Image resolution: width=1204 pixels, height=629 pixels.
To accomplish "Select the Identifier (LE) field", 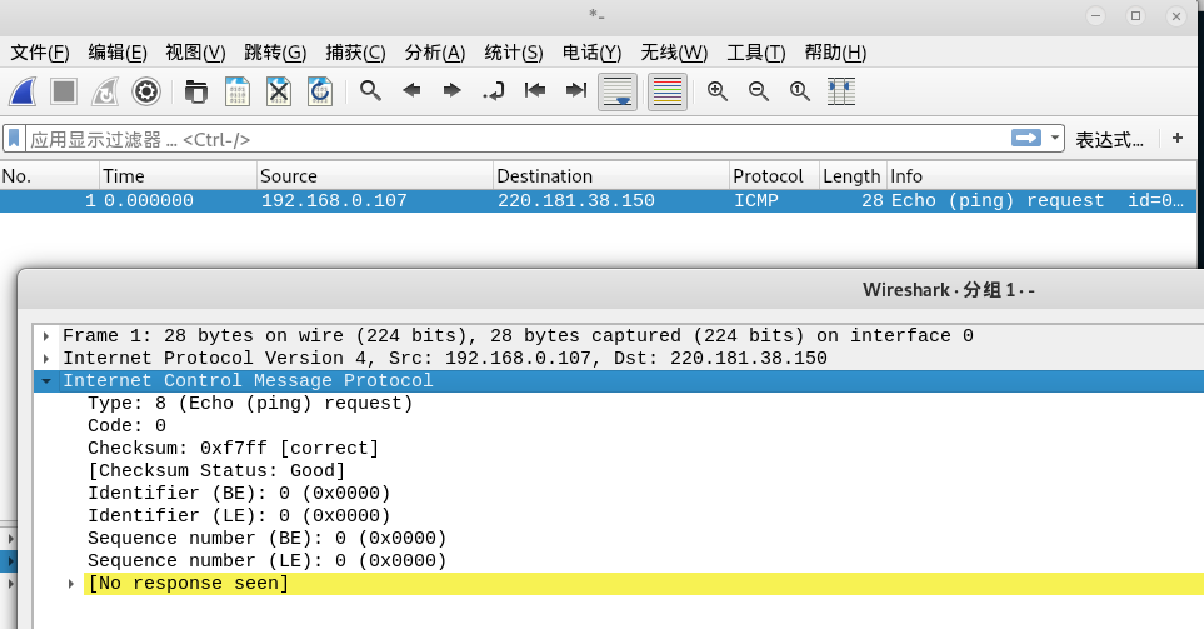I will click(239, 515).
